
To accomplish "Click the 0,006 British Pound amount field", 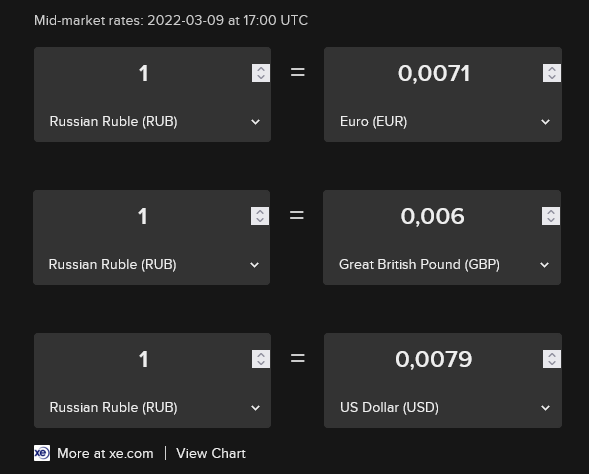I will tap(432, 216).
